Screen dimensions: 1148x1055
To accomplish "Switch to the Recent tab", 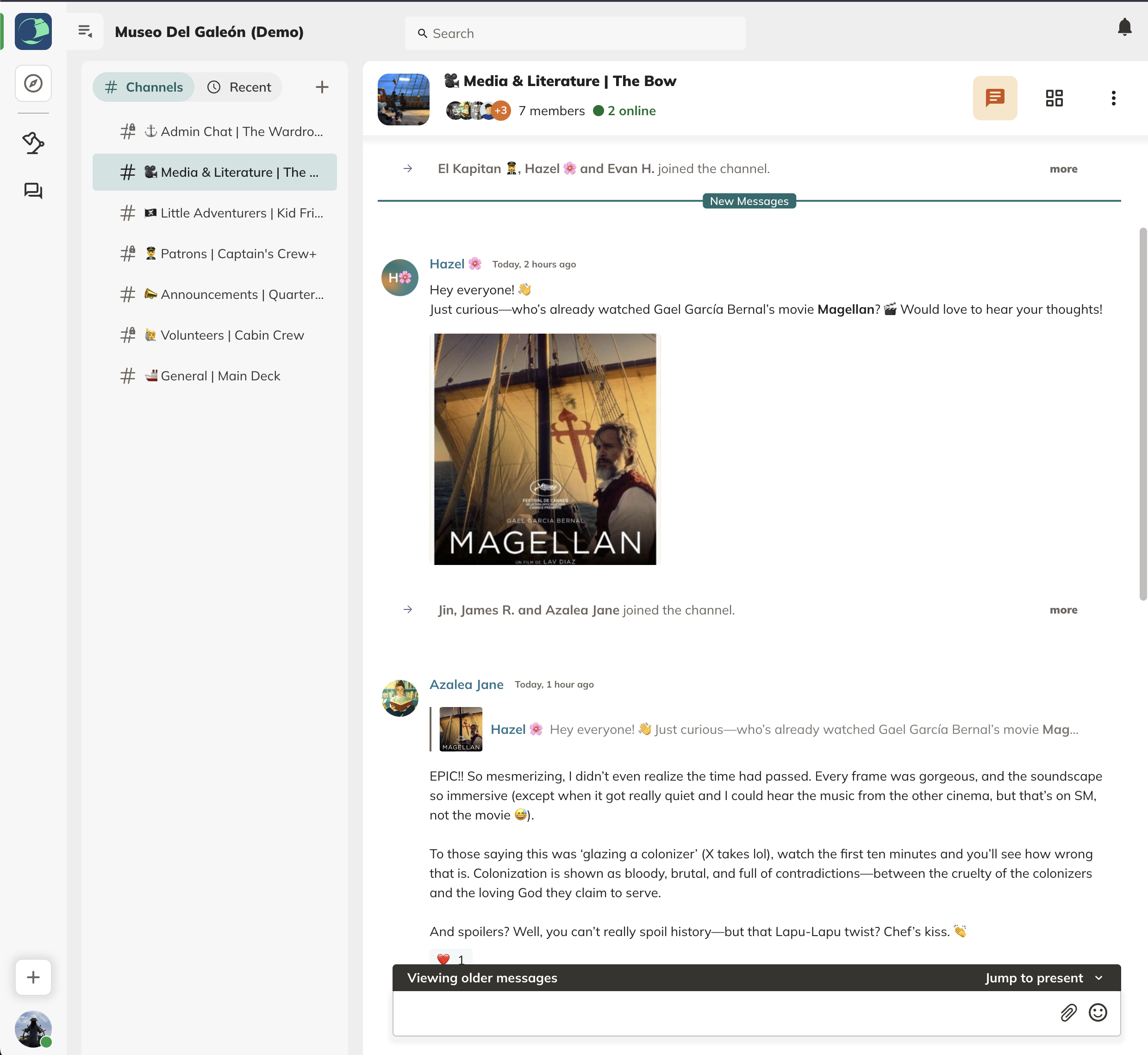I will pos(239,87).
